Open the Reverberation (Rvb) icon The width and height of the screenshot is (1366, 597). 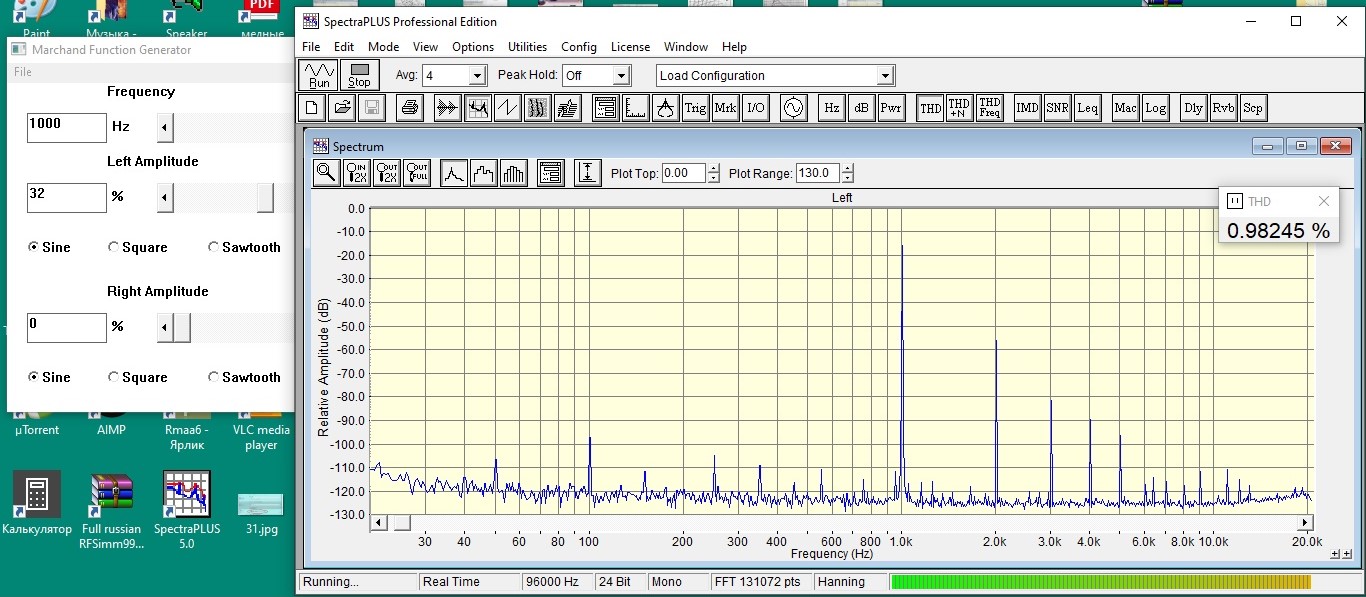pyautogui.click(x=1223, y=108)
